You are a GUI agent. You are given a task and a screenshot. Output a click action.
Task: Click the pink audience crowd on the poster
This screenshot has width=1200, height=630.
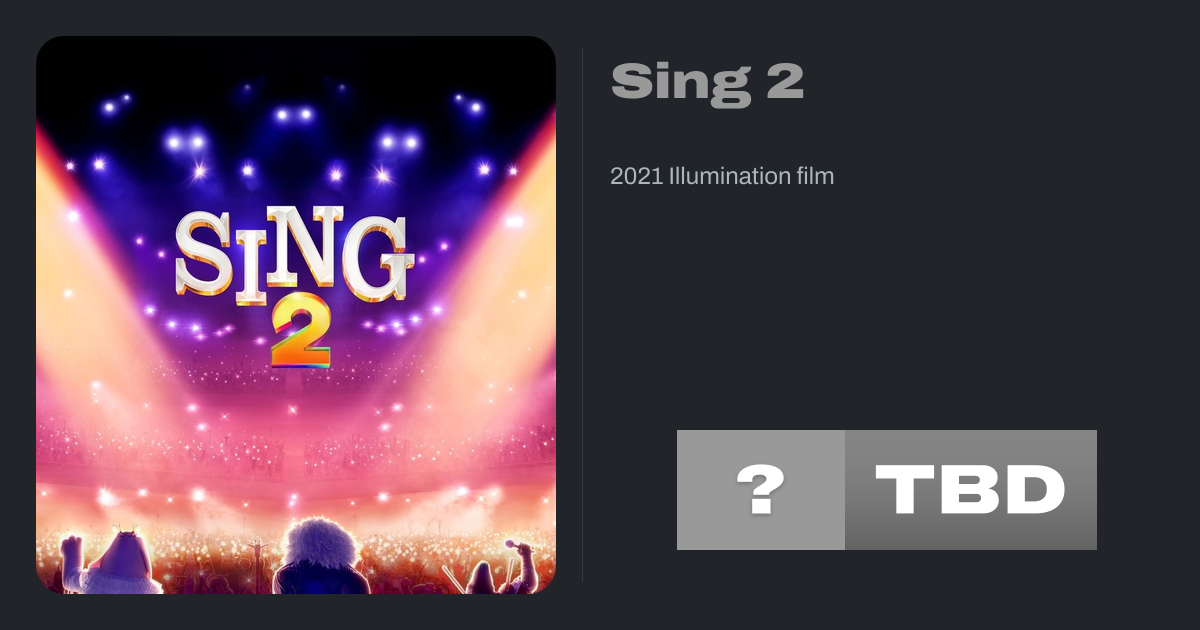[x=295, y=450]
